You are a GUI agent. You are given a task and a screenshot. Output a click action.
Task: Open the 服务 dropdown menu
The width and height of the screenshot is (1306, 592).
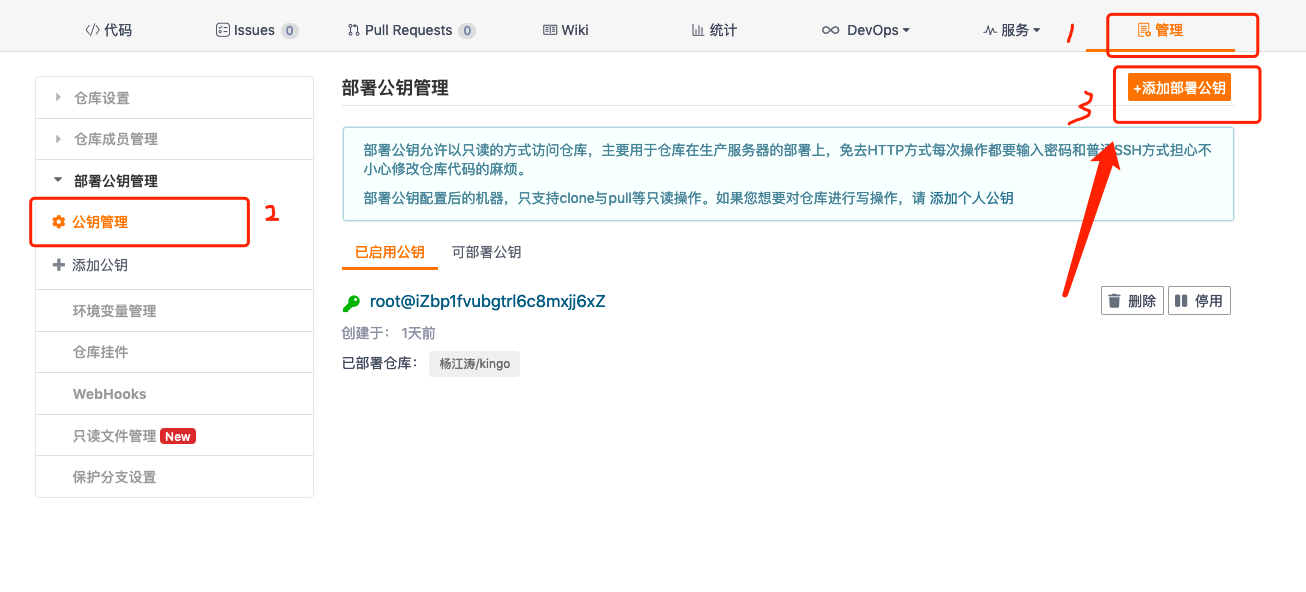pyautogui.click(x=1012, y=30)
